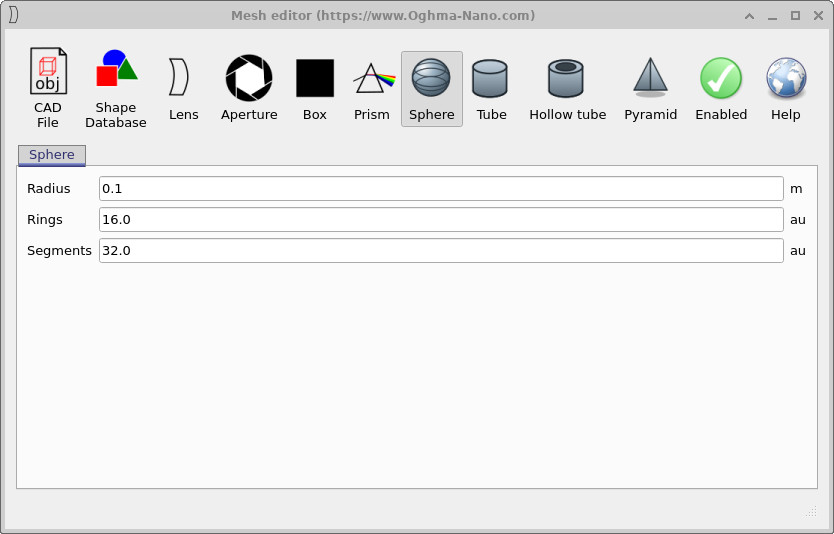Click the Radius input field
This screenshot has height=534, width=834.
point(440,189)
